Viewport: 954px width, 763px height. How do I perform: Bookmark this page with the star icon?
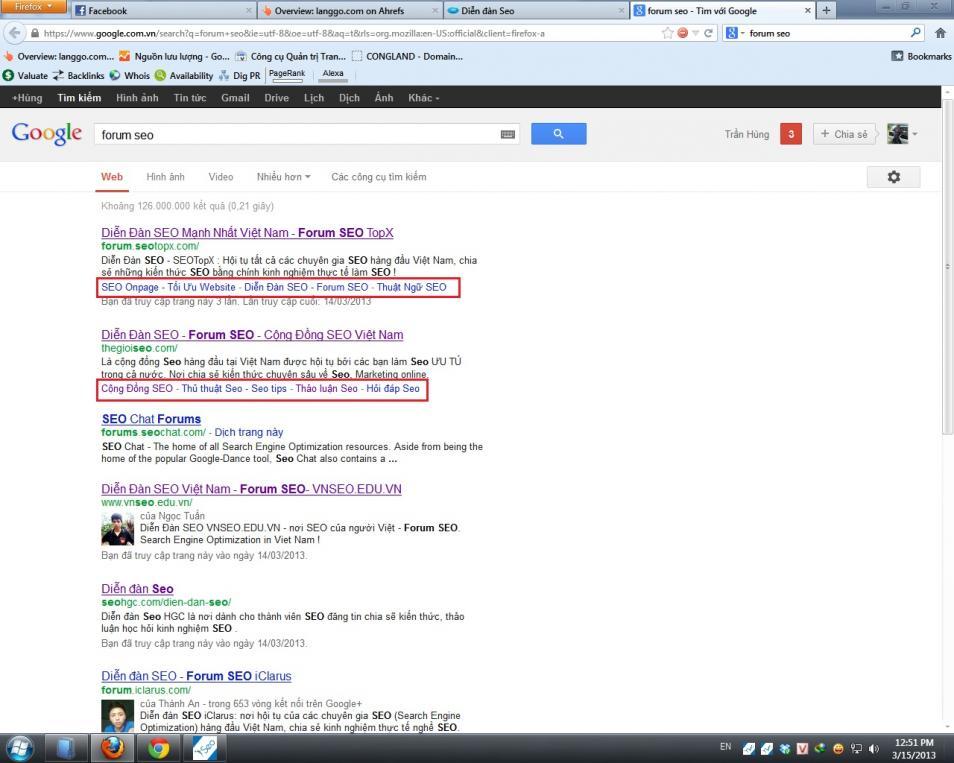667,33
